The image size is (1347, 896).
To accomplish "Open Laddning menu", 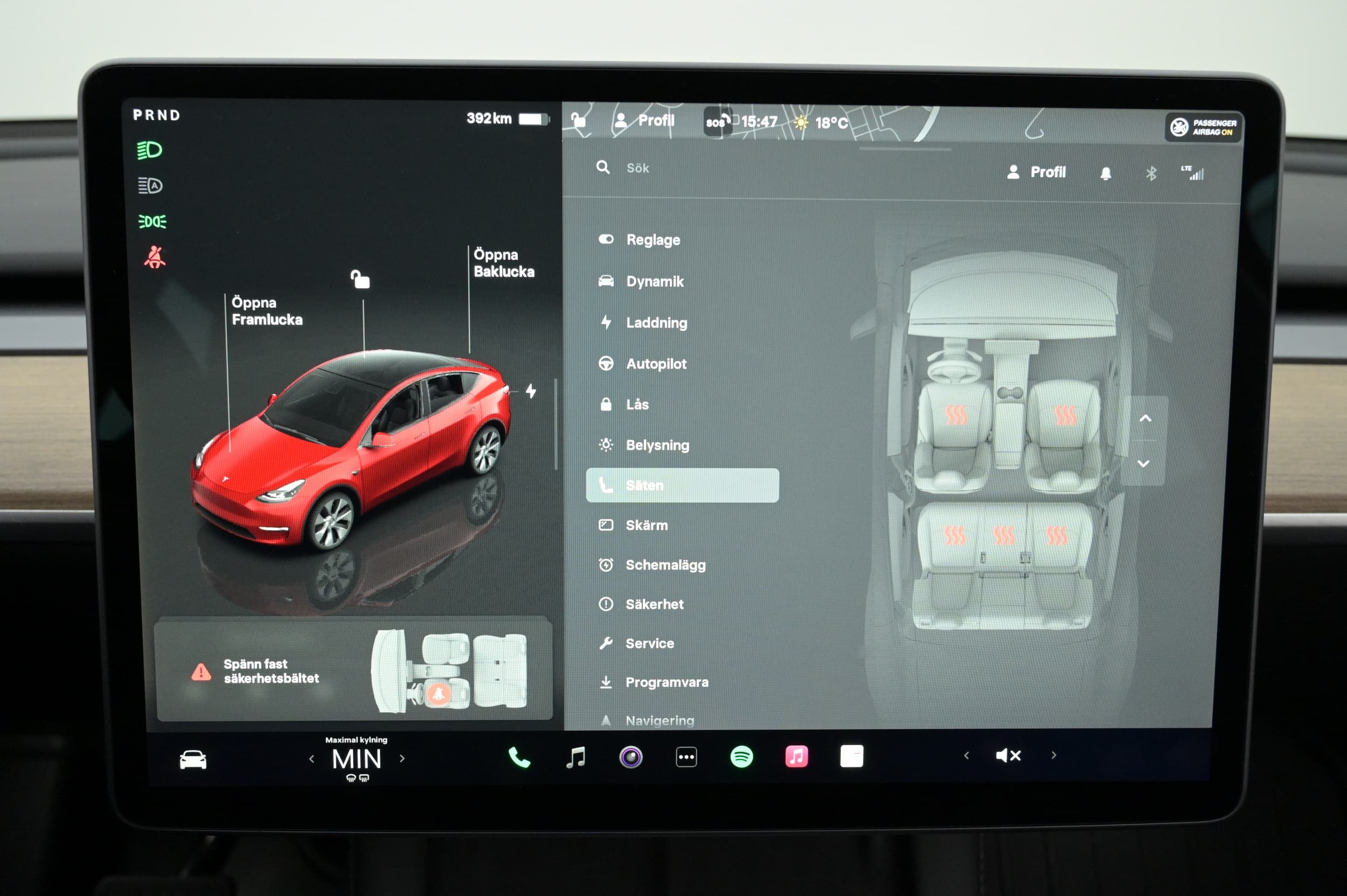I will 642,322.
